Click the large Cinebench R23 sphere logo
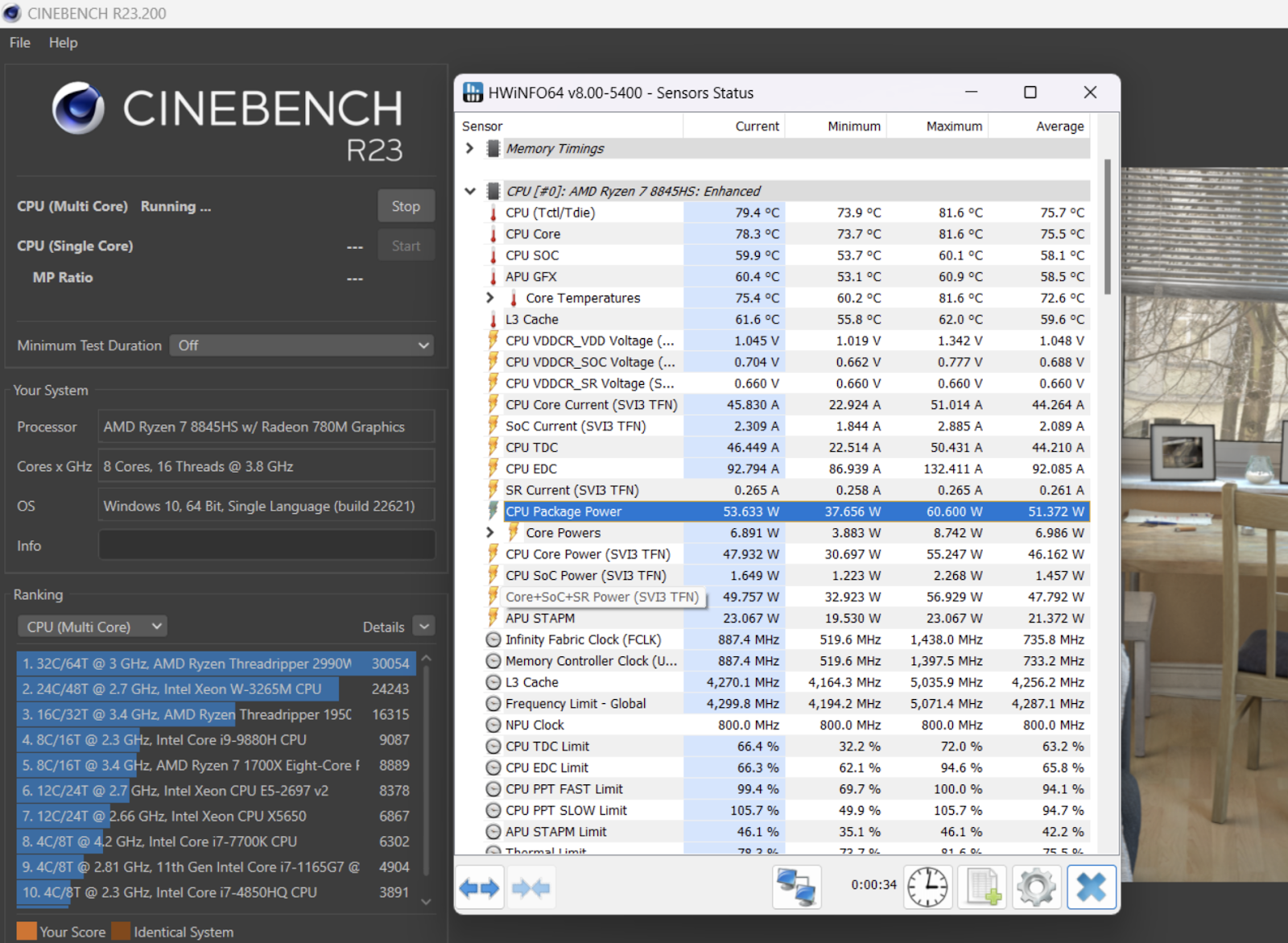 click(x=78, y=108)
